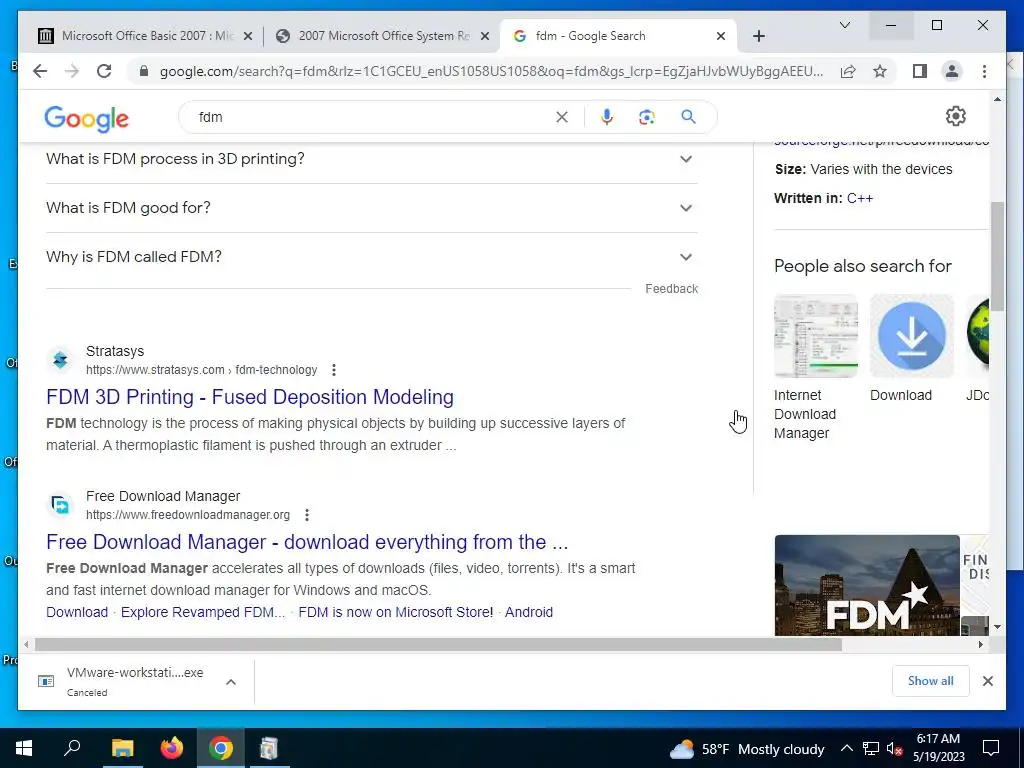Open the tab search chevron

coord(844,25)
